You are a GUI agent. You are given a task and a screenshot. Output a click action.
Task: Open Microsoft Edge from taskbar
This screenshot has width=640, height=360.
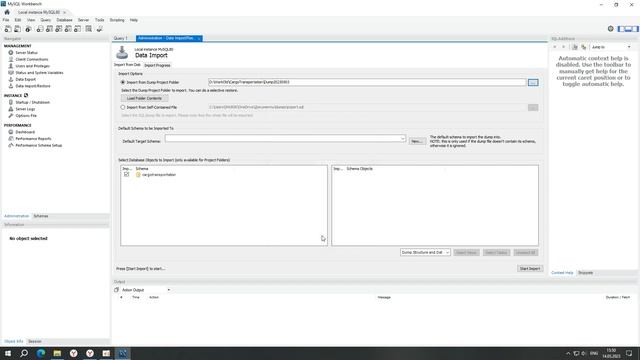40,353
